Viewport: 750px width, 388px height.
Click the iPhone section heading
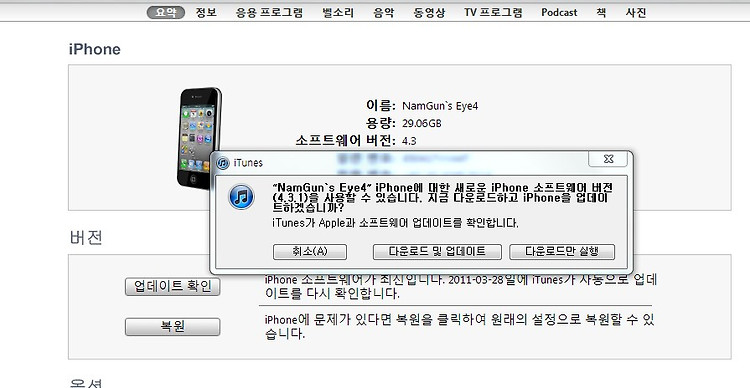[x=95, y=49]
